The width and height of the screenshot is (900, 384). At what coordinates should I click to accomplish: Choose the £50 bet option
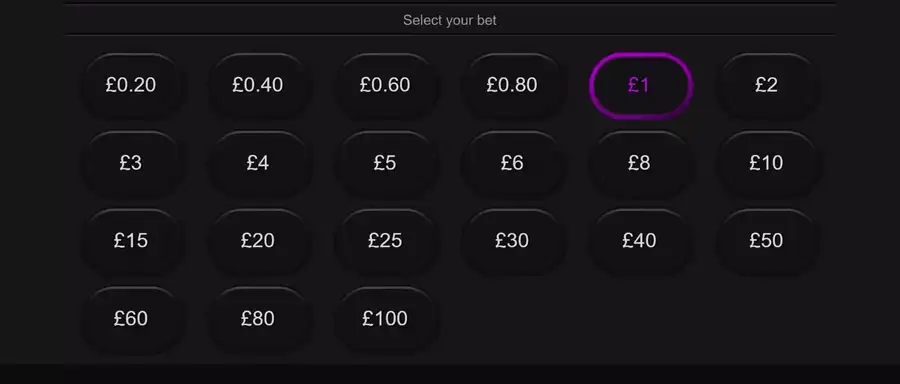coord(766,241)
